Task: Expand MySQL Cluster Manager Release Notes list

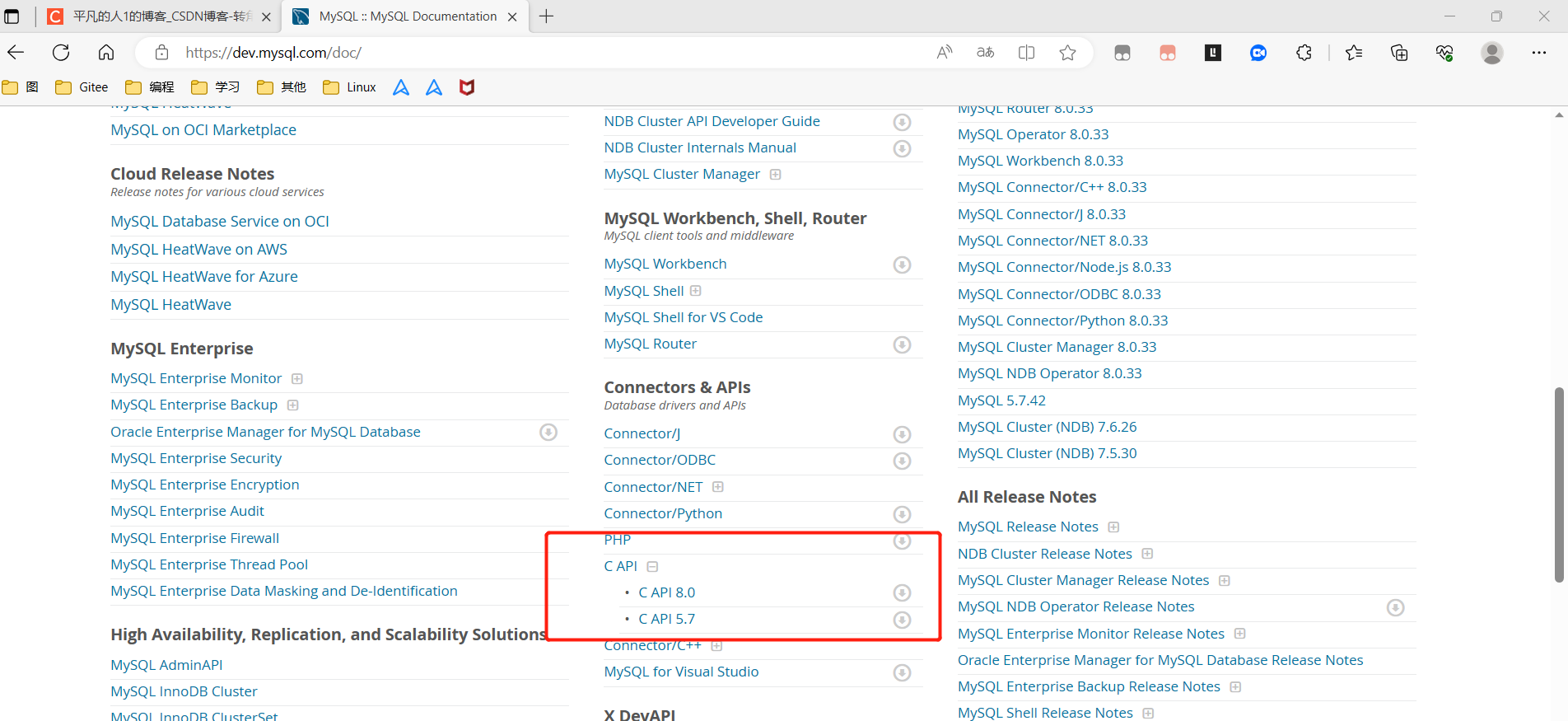Action: pyautogui.click(x=1225, y=581)
